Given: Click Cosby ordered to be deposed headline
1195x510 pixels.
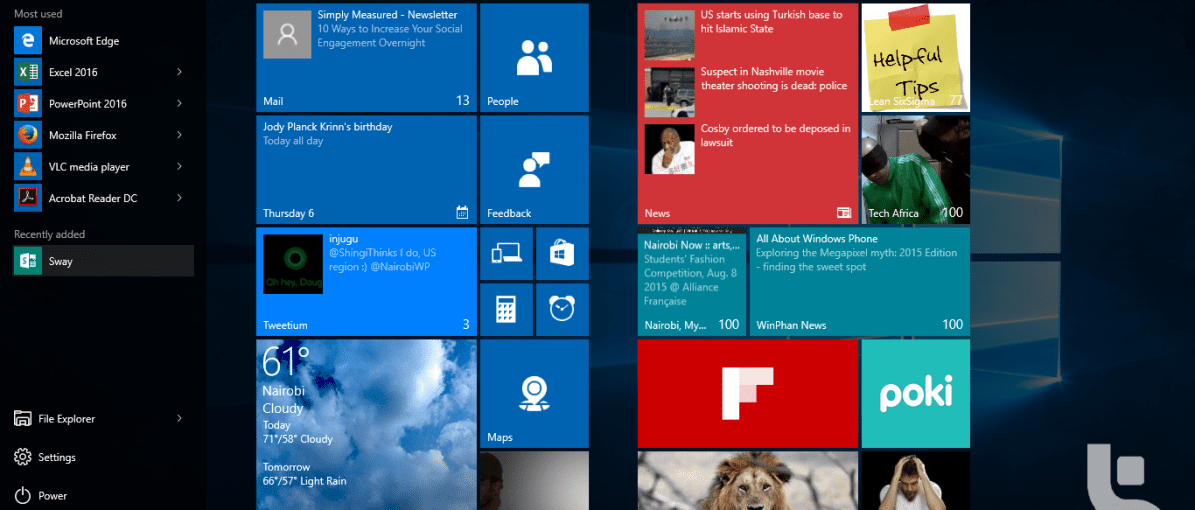Looking at the screenshot, I should point(775,136).
